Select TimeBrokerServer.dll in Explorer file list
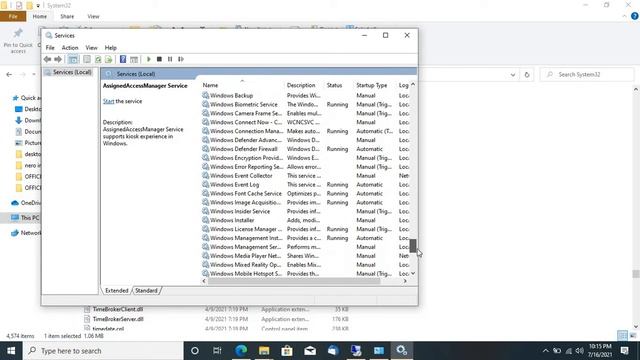This screenshot has width=640, height=360. tap(118, 319)
